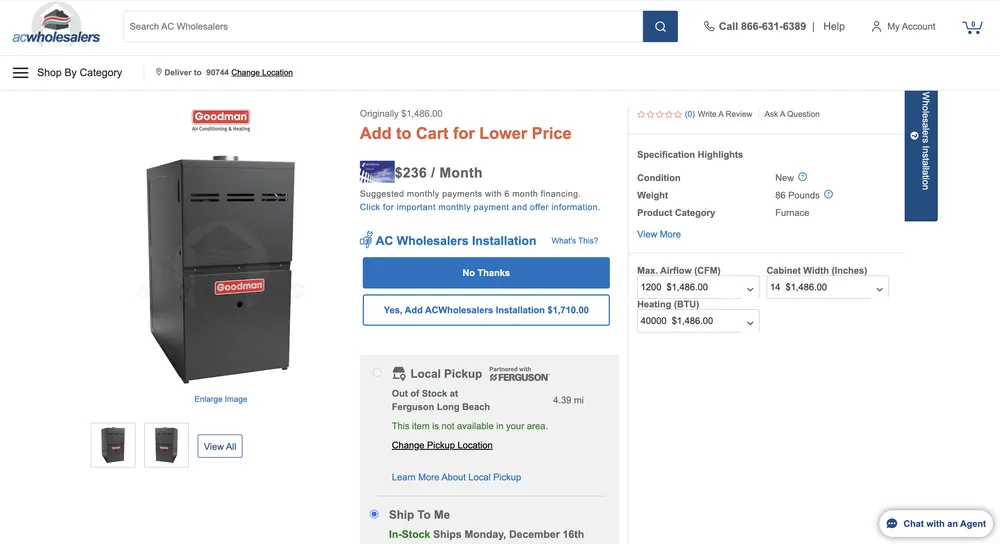Open the shopping cart icon

point(972,27)
